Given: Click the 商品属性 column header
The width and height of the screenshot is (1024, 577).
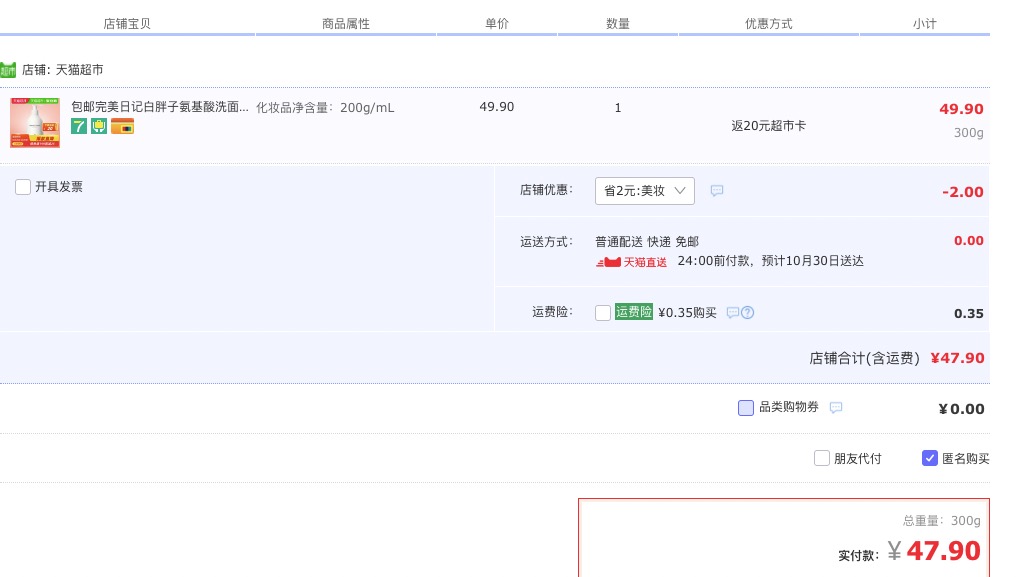Looking at the screenshot, I should tap(345, 23).
